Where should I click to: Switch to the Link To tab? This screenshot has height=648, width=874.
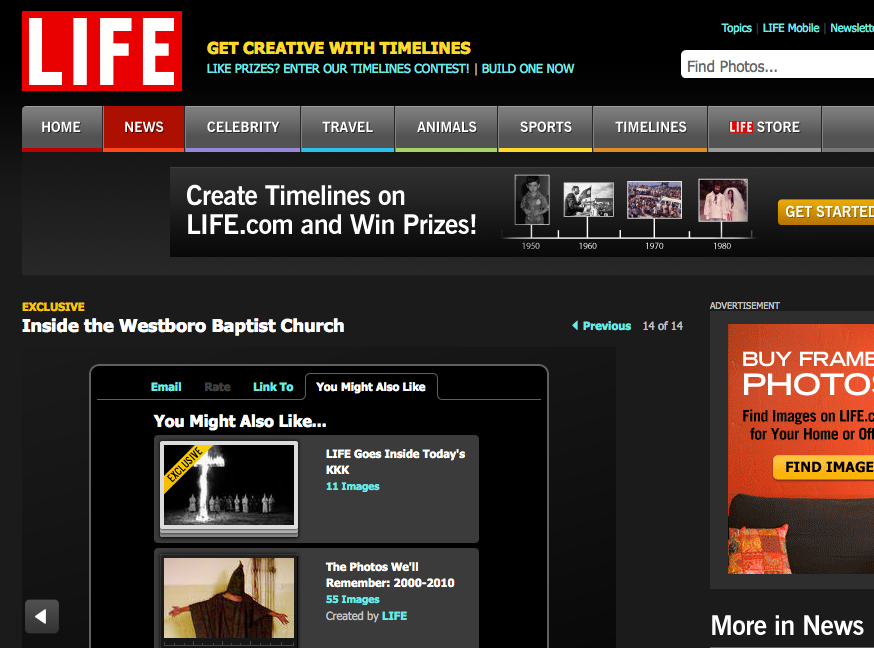click(x=273, y=387)
